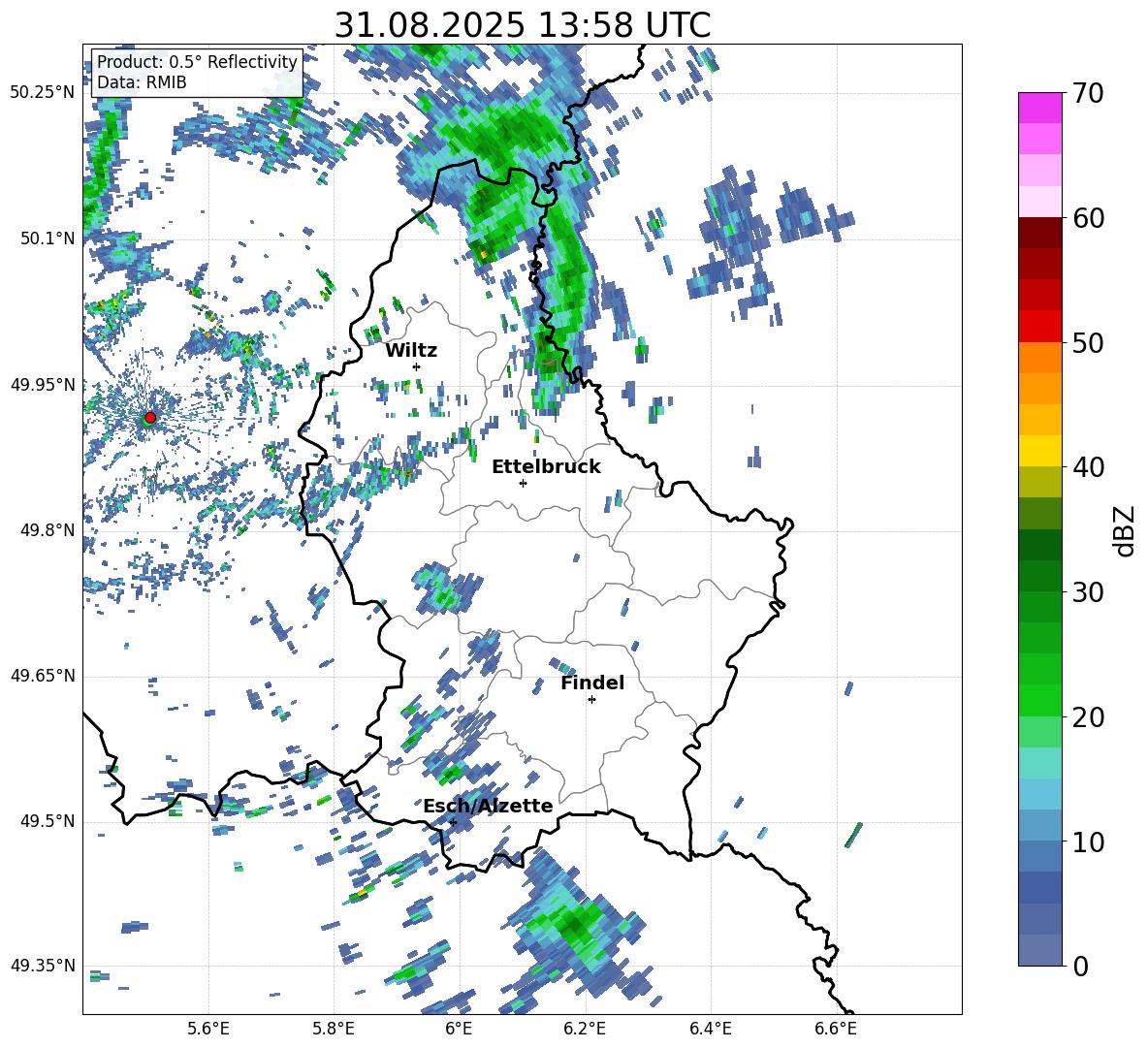The width and height of the screenshot is (1148, 1048).
Task: Click the colorbar tick label 20
Action: coord(1088,717)
